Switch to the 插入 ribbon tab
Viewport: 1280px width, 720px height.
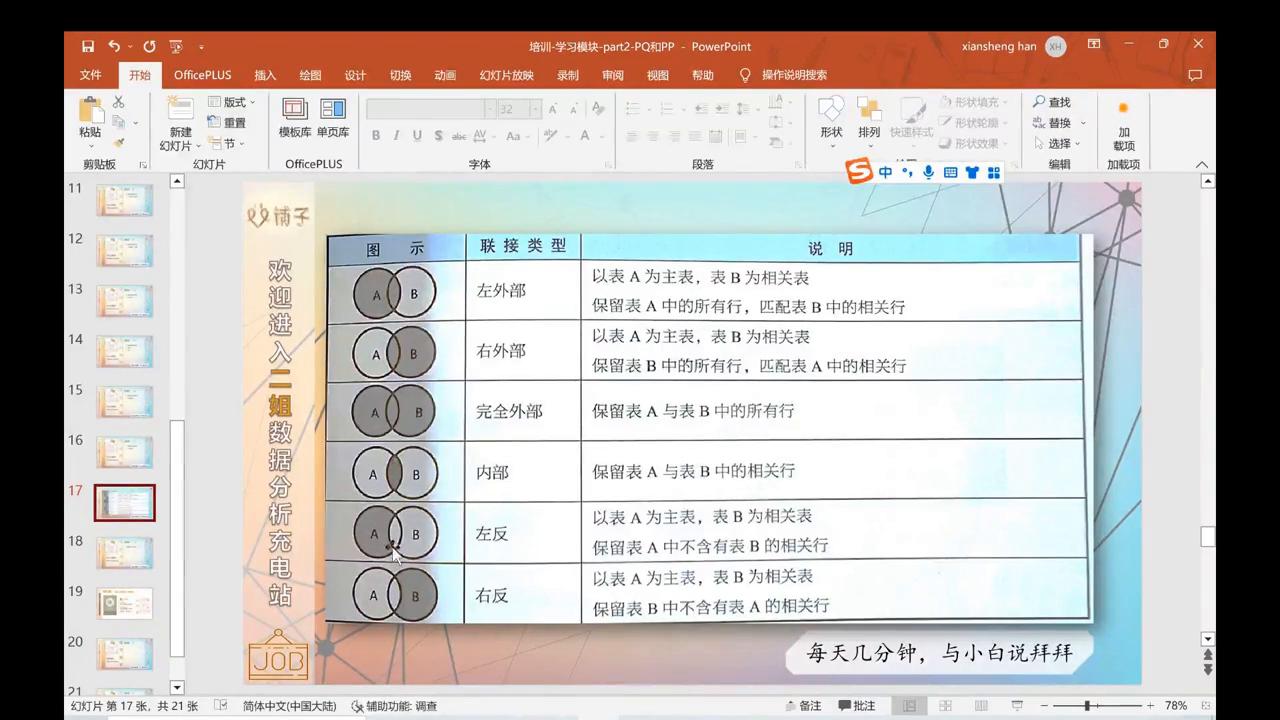(264, 74)
